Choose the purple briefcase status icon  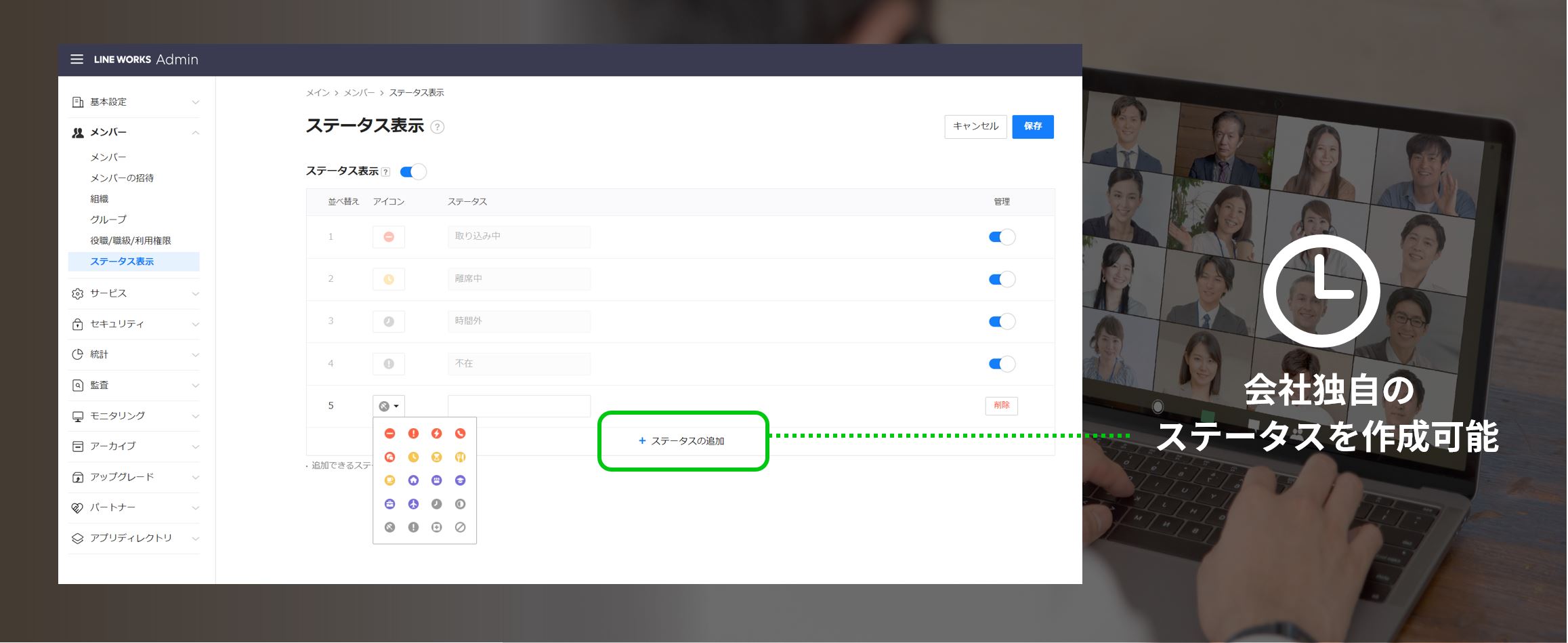click(x=389, y=504)
